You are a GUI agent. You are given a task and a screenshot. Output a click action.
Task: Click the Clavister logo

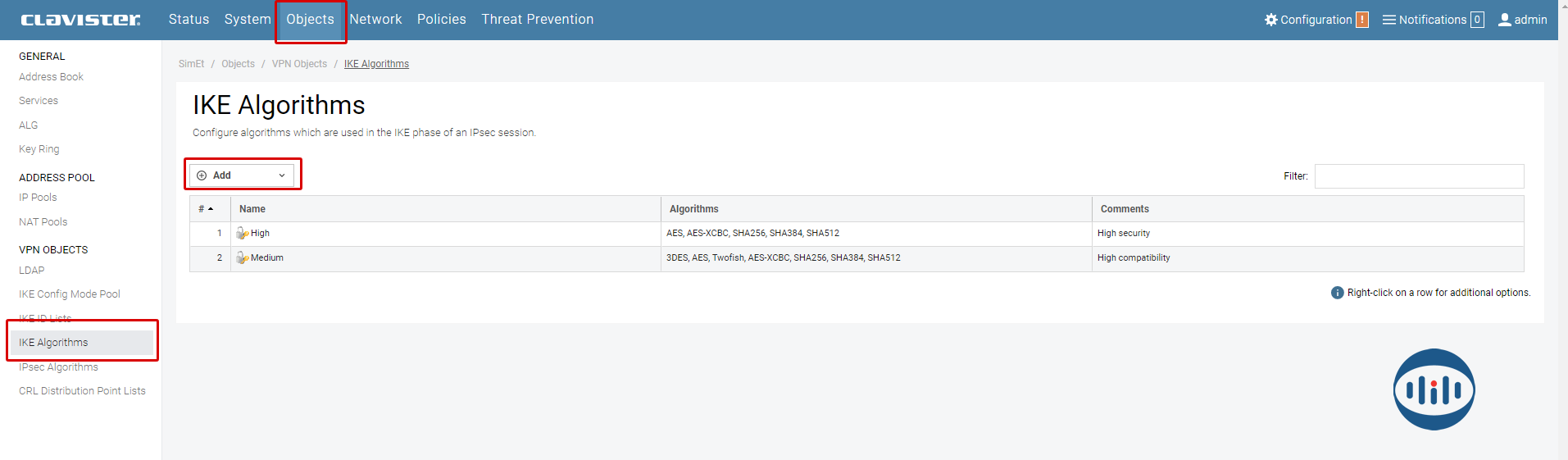[x=80, y=20]
